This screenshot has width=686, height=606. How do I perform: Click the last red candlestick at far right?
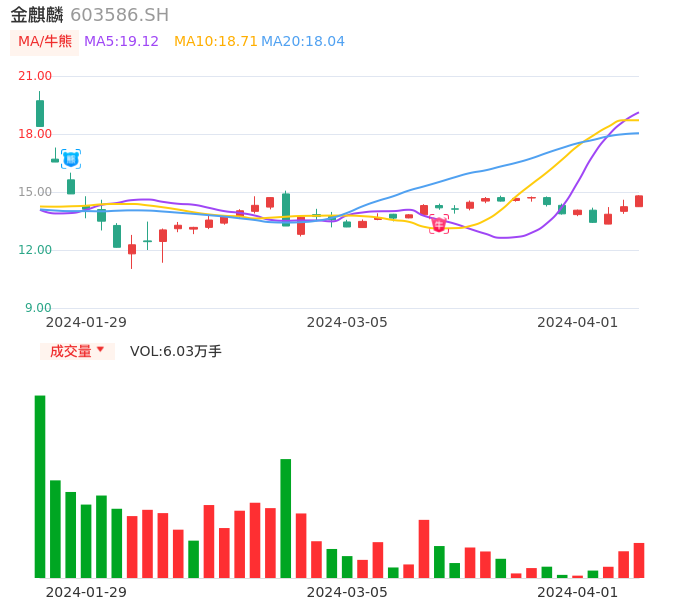pyautogui.click(x=639, y=201)
